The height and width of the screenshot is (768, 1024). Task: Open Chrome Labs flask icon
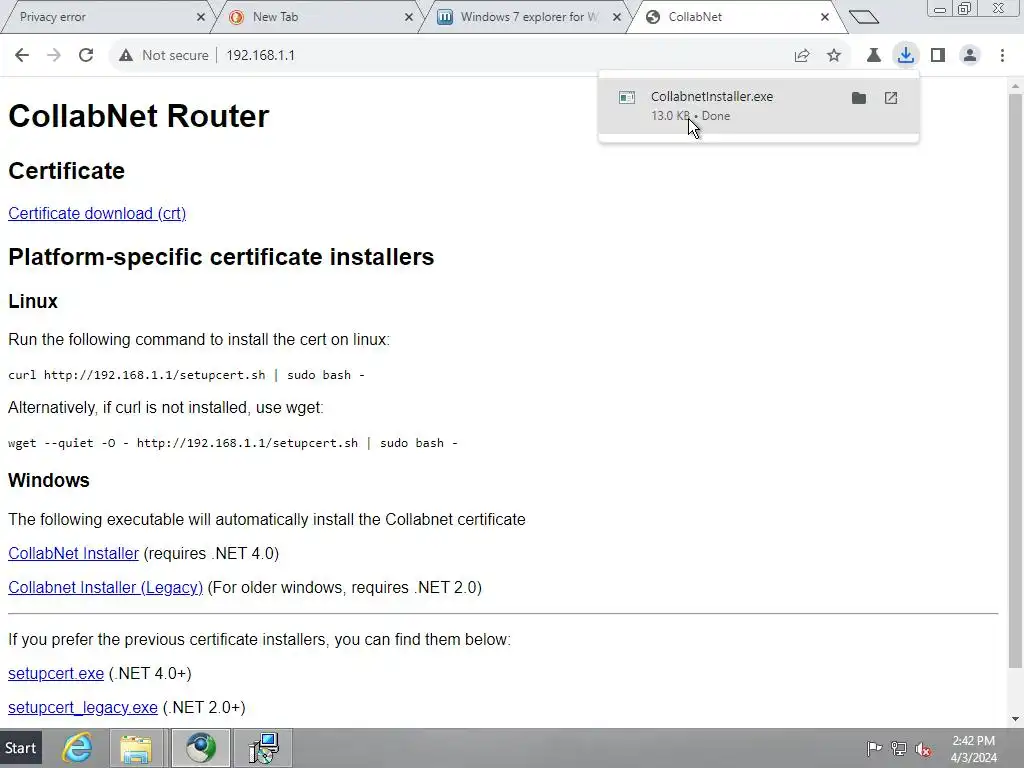click(873, 56)
